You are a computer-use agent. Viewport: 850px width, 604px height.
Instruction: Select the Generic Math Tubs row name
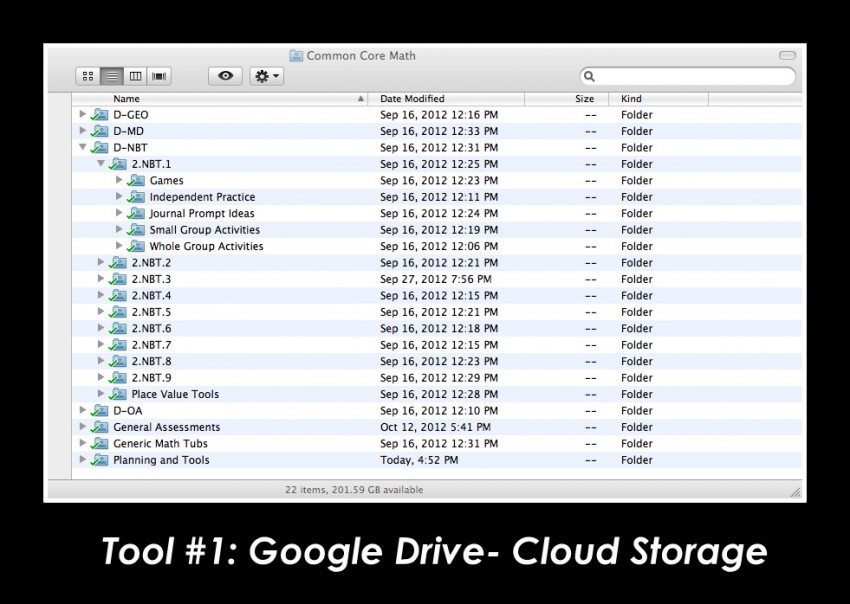[x=160, y=444]
